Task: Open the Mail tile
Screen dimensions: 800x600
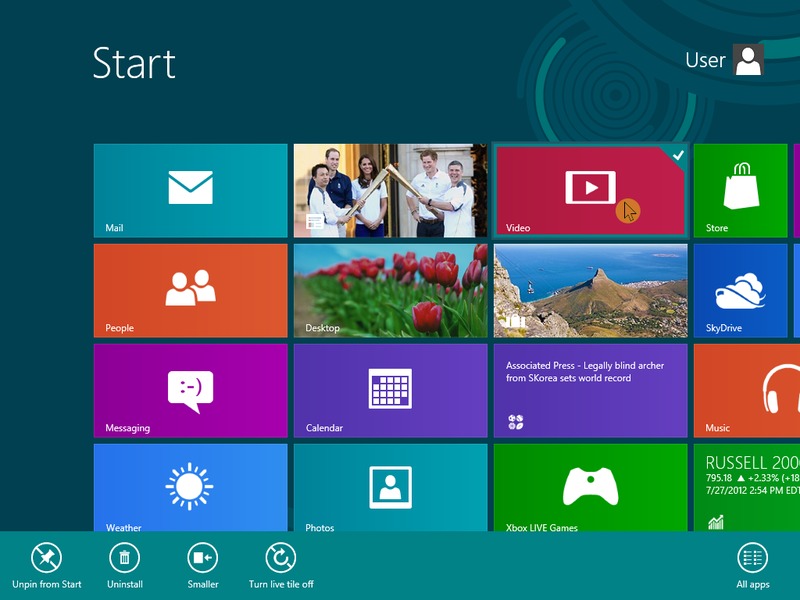Action: tap(190, 190)
